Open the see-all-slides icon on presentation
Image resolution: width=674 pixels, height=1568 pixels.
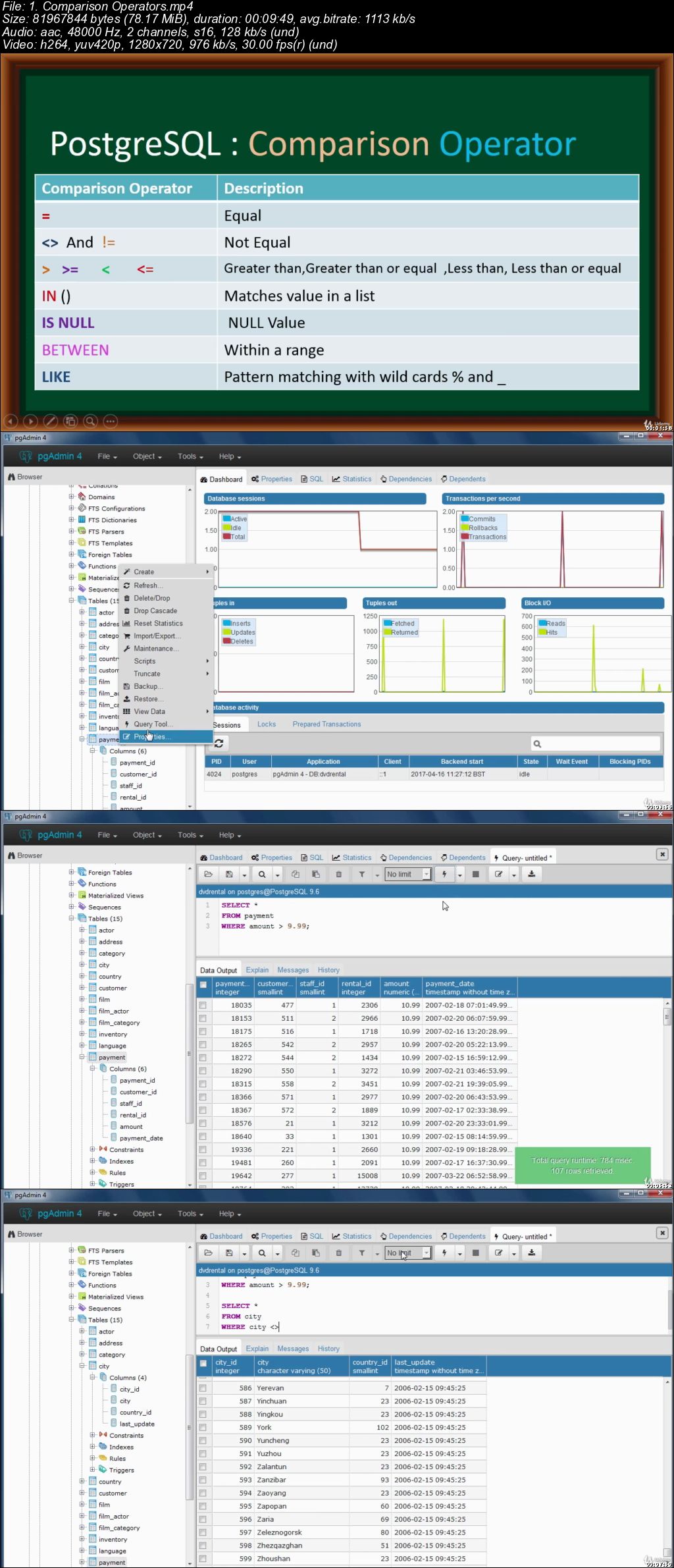pos(70,421)
